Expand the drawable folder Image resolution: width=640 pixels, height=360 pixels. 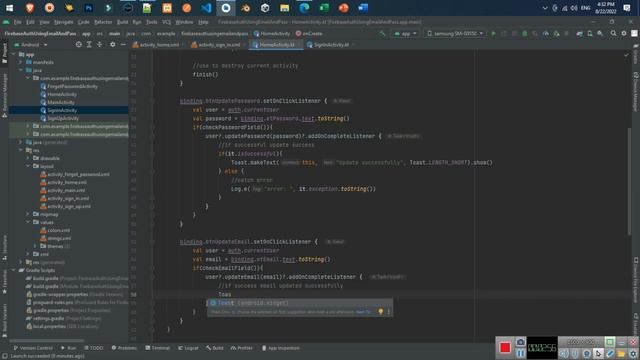pyautogui.click(x=28, y=158)
